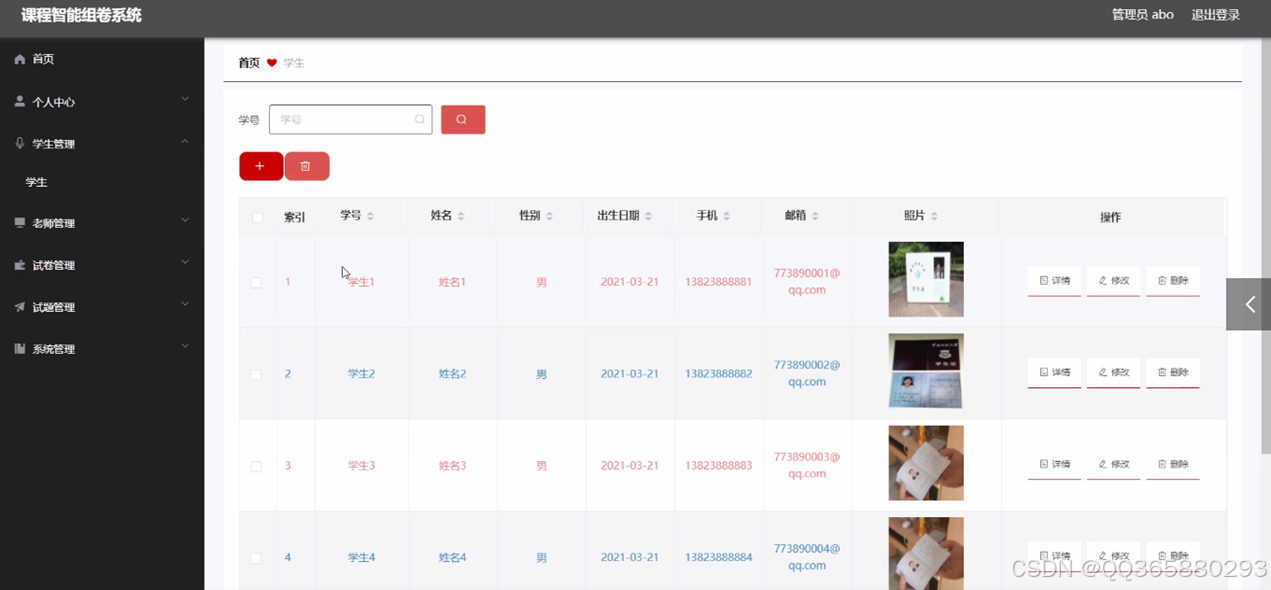
Task: Click 管理员 abo in header
Action: [1142, 15]
